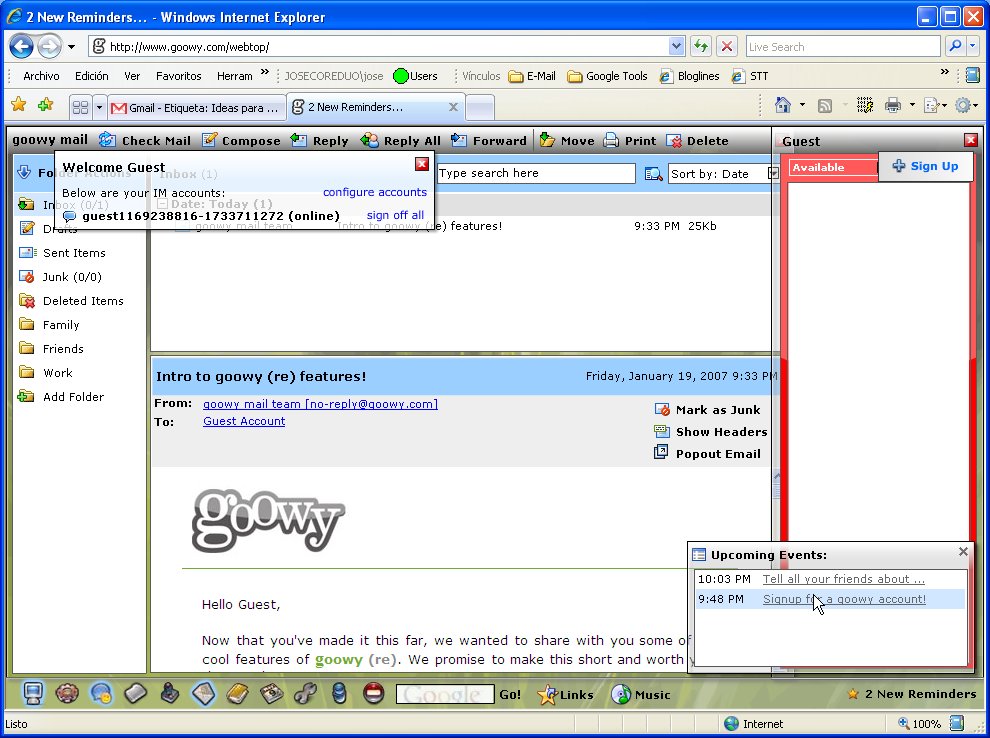The height and width of the screenshot is (738, 990).
Task: Print the current email
Action: [630, 140]
